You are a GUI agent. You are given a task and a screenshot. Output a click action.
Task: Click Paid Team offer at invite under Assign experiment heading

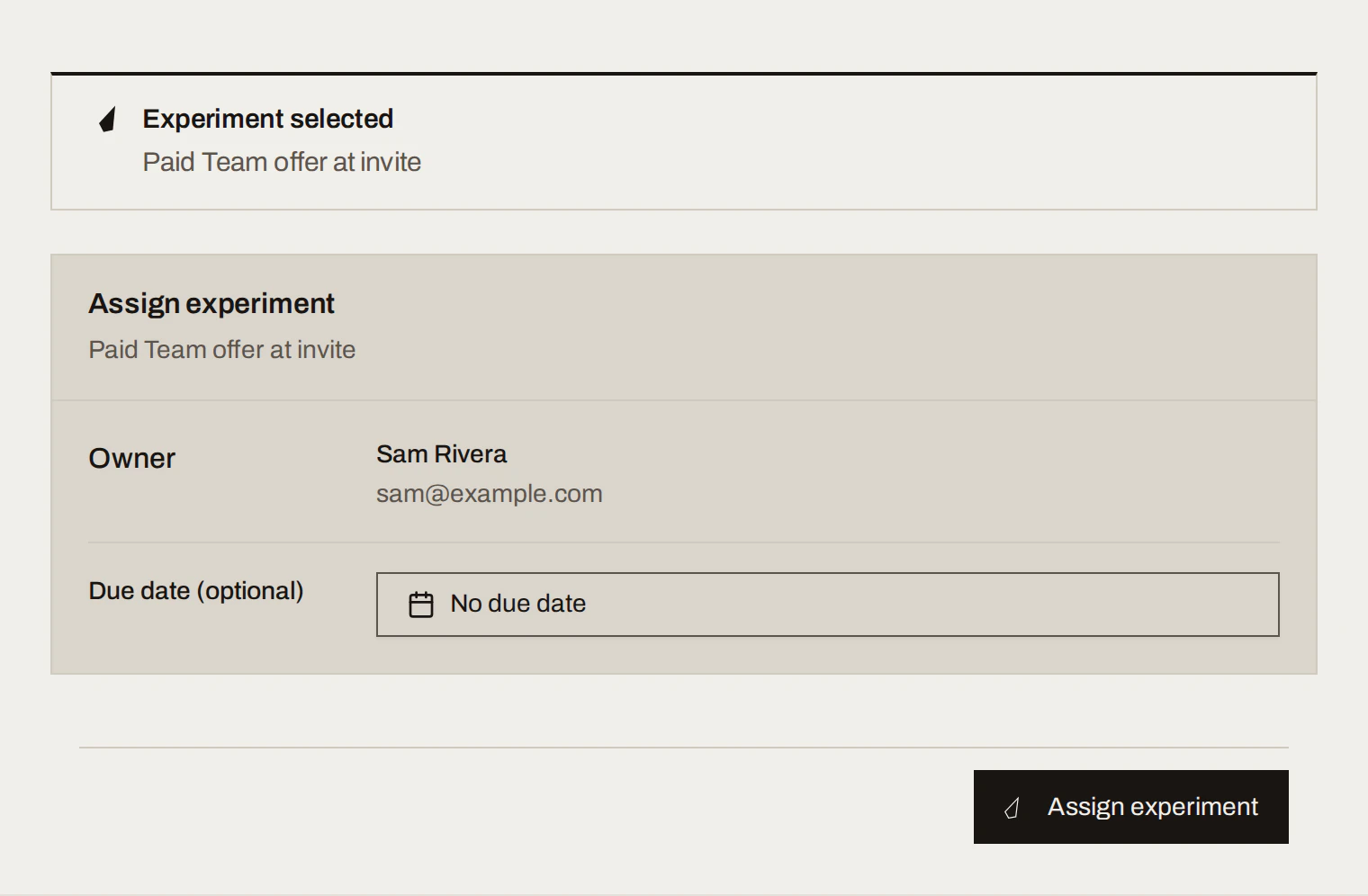(222, 350)
